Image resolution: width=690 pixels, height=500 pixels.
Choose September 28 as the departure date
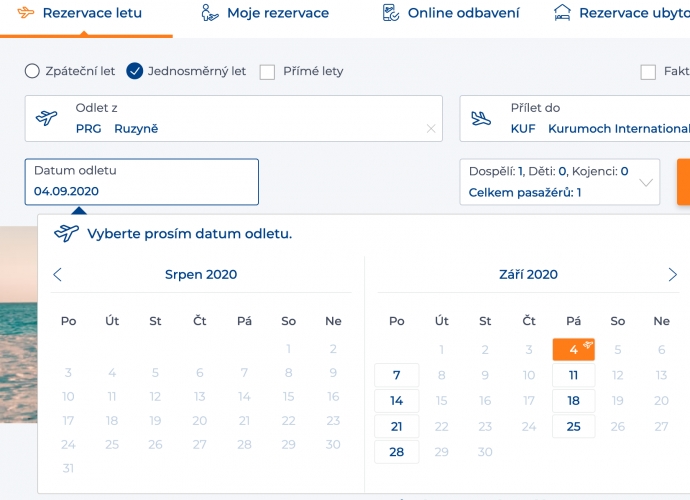click(x=396, y=452)
